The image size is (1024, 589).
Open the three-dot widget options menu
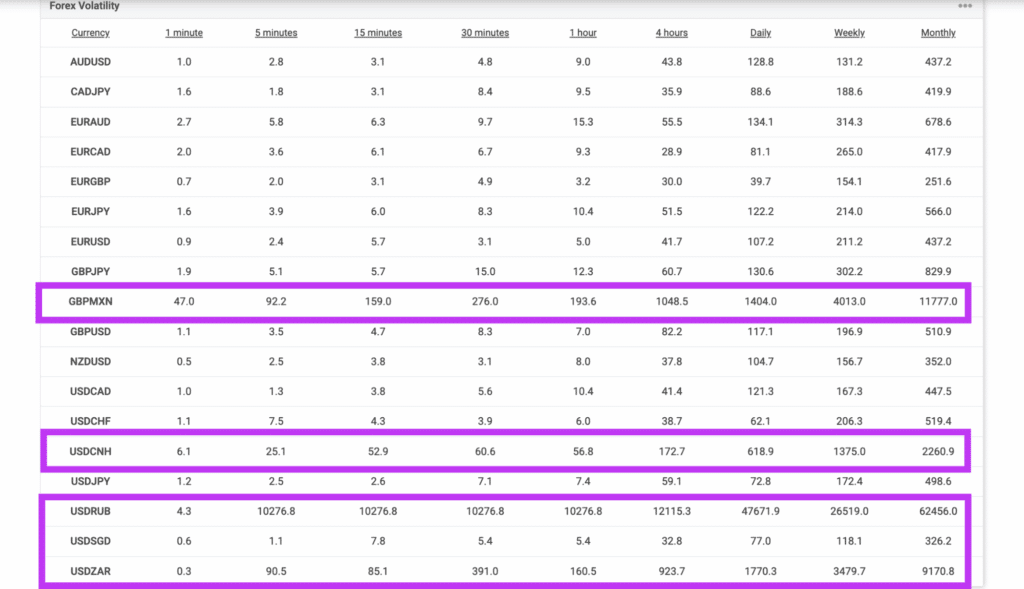[965, 6]
